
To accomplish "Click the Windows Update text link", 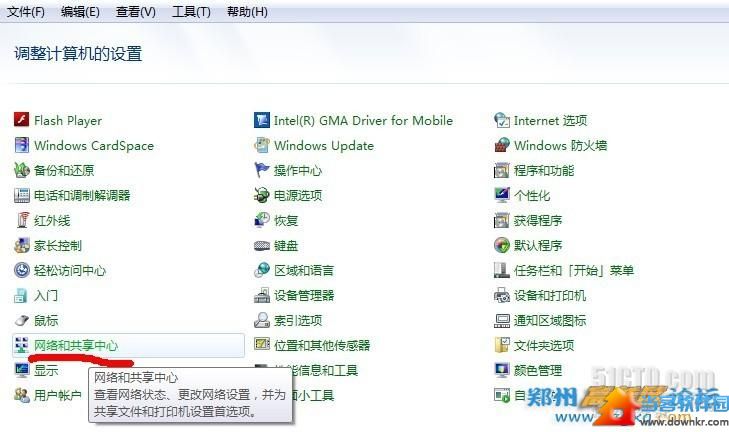I will (x=324, y=146).
